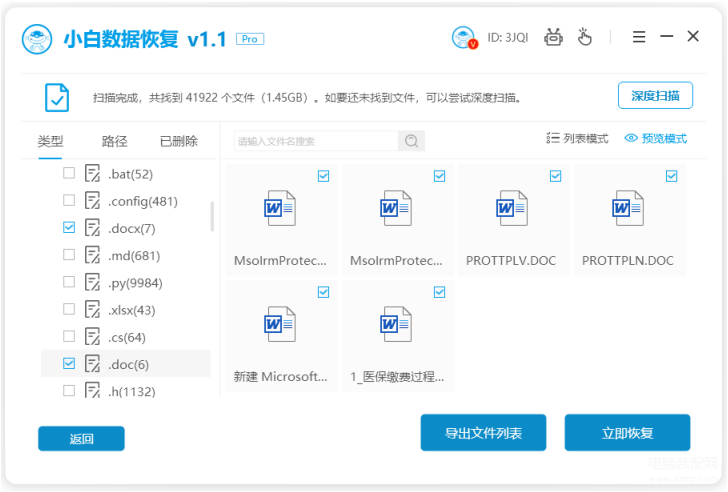Deselect 1_医保缴费过程 file checkbox
The image size is (728, 492).
pyautogui.click(x=439, y=292)
